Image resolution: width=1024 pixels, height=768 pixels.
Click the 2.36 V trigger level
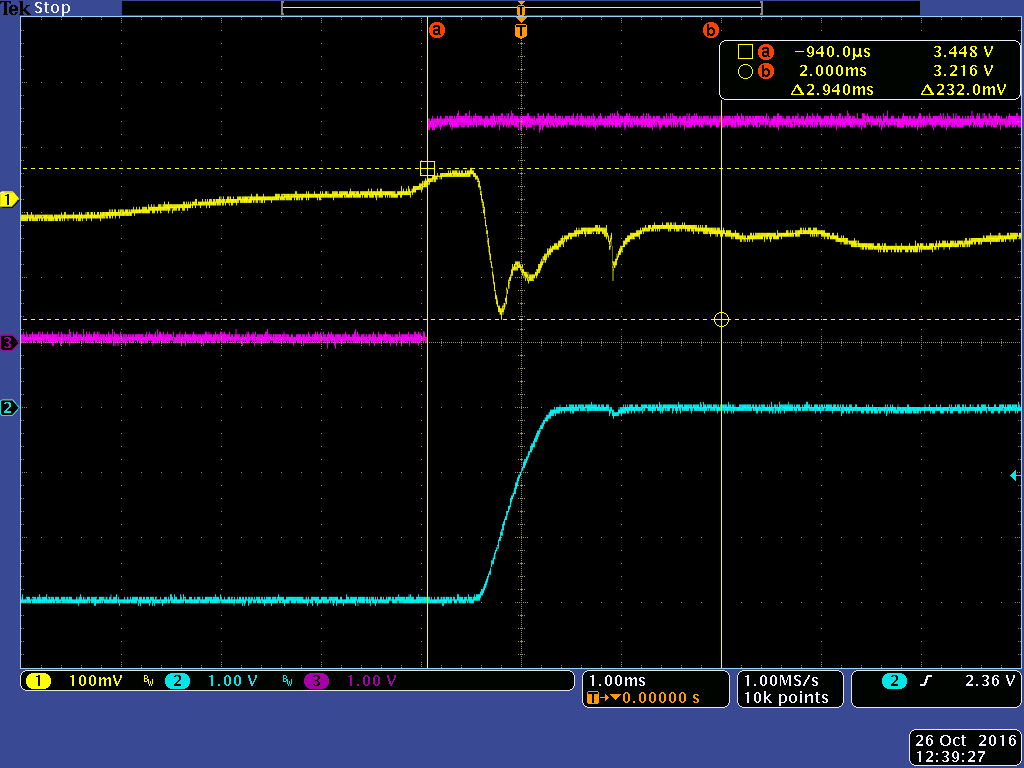[990, 681]
